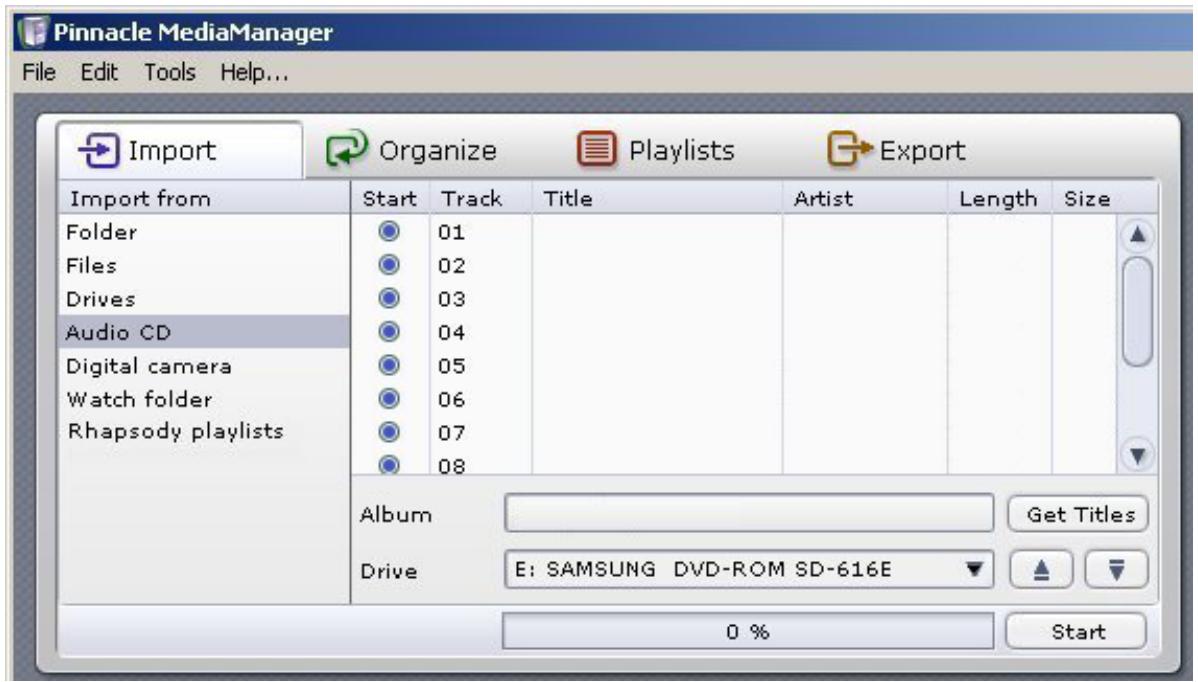Open the File menu
This screenshot has height=682, width=1198.
39,73
